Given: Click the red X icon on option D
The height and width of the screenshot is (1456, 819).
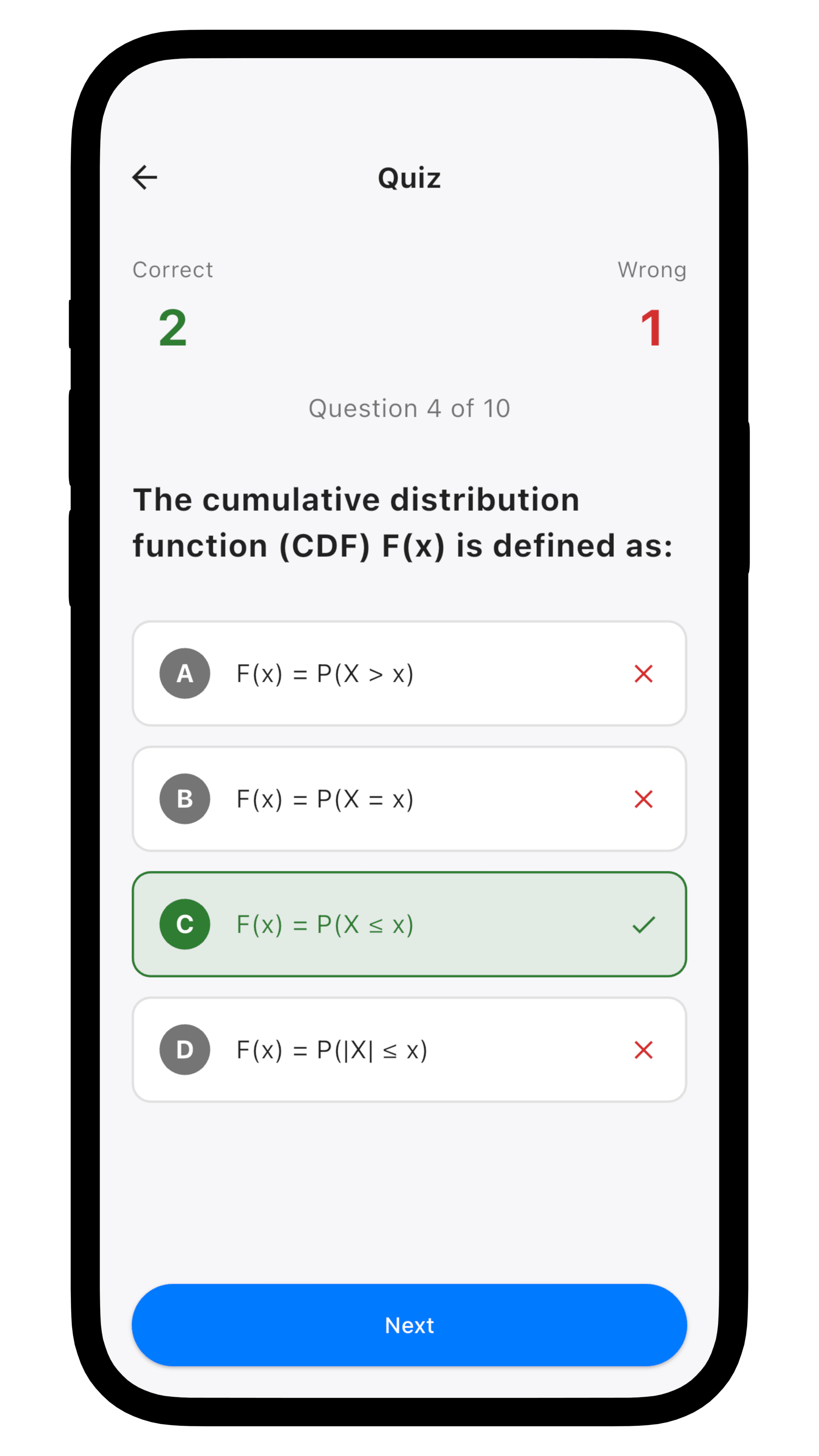Looking at the screenshot, I should [643, 1050].
